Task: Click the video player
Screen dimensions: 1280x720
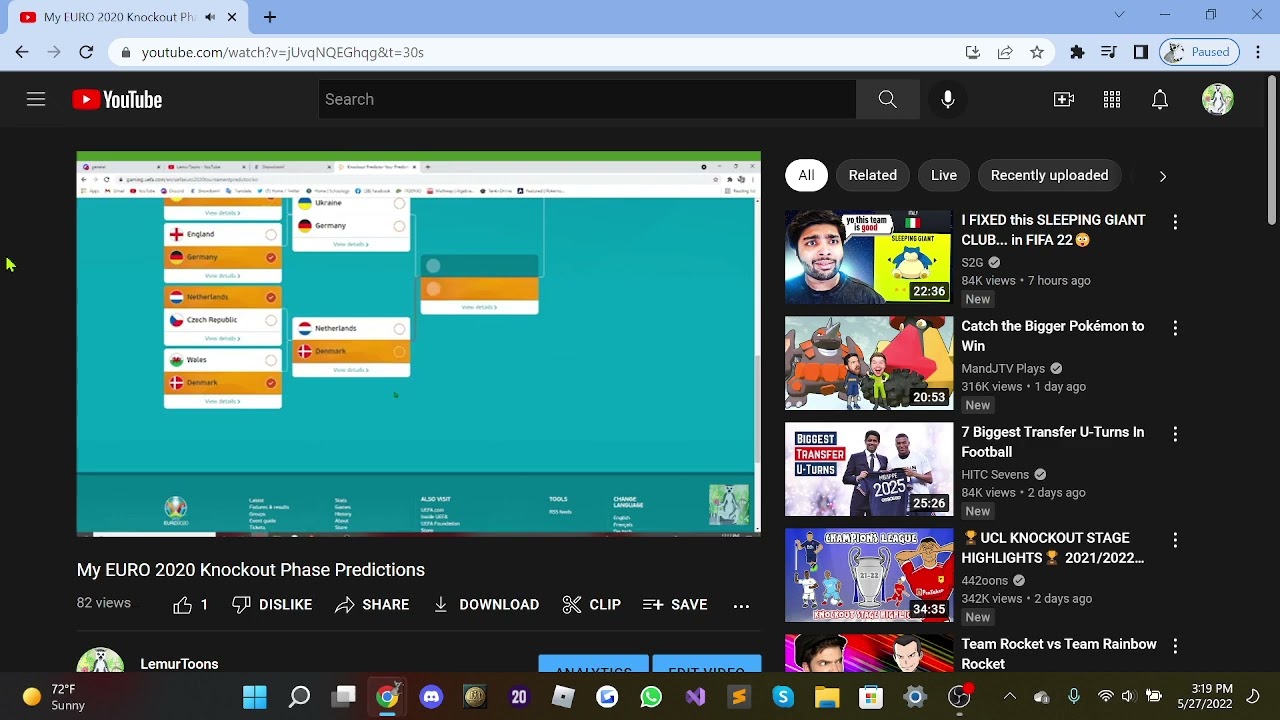Action: 418,344
